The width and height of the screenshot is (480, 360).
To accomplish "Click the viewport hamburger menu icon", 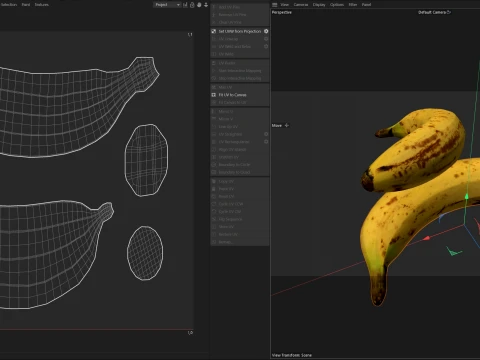I will point(275,5).
